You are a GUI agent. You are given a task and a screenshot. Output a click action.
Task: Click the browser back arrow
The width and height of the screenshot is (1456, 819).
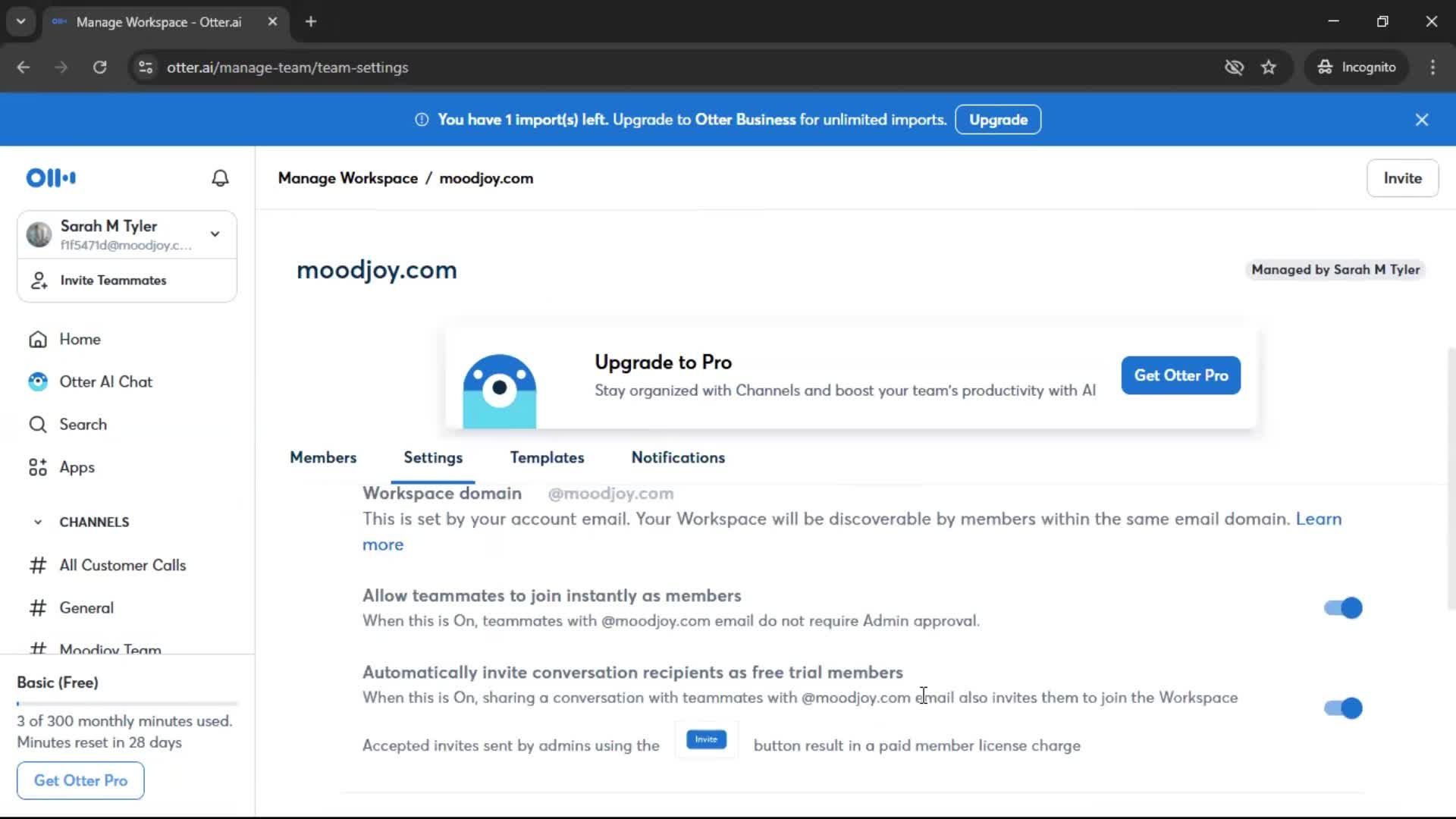(24, 67)
